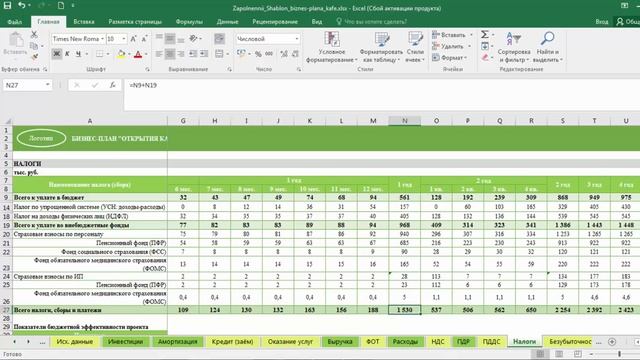640x360 pixels.
Task: Save the workbook with the floppy icon
Action: pyautogui.click(x=7, y=6)
